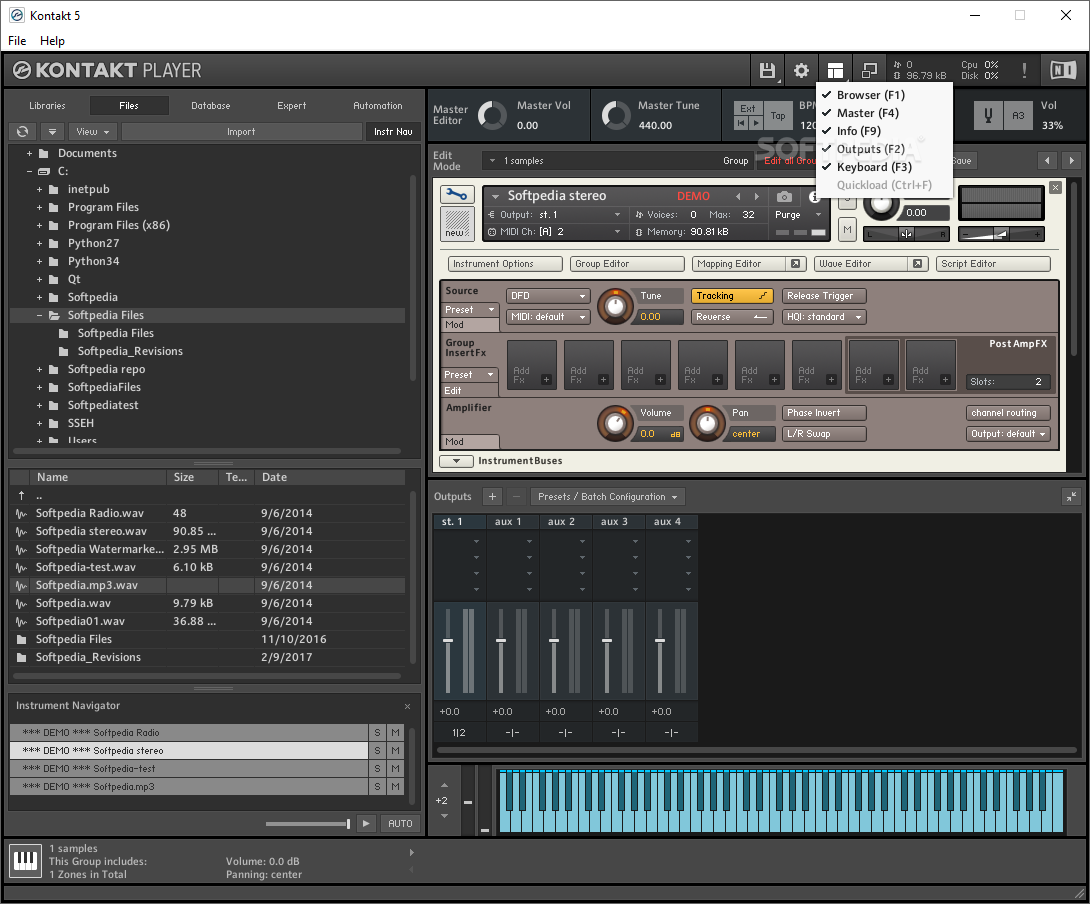Collapse the Softpedia Files folder

tap(39, 315)
